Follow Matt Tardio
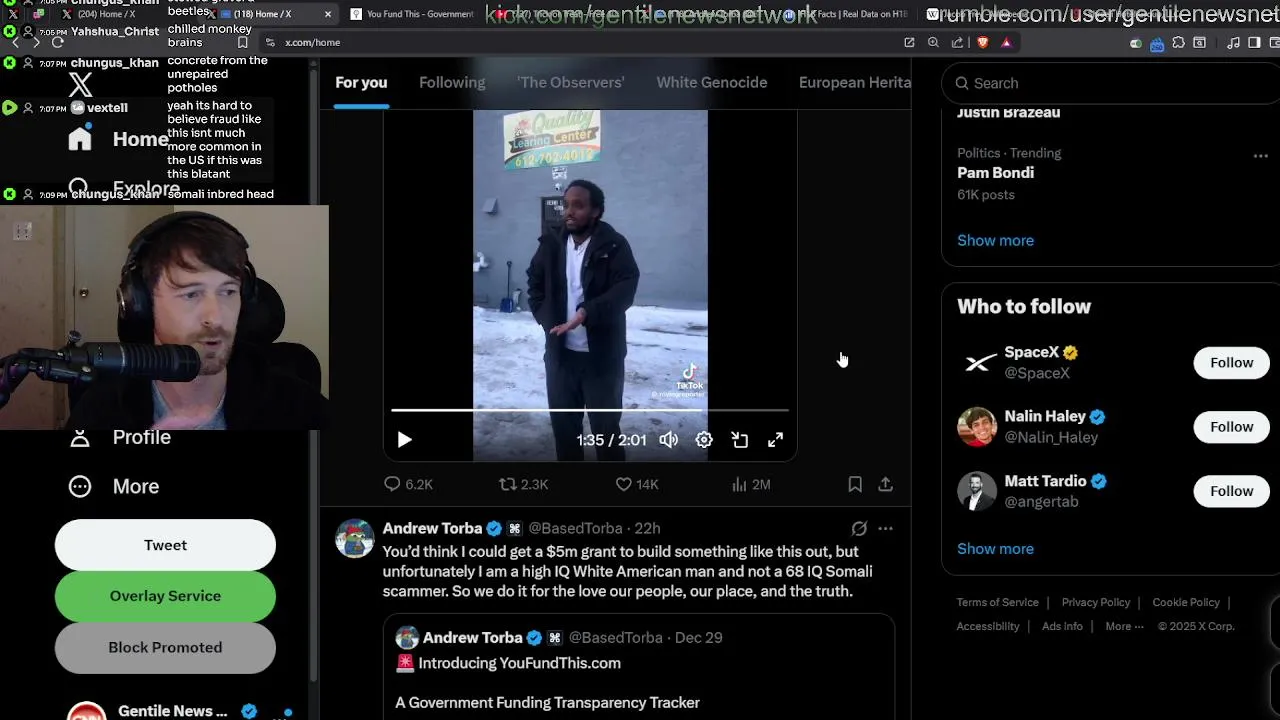 click(1231, 491)
